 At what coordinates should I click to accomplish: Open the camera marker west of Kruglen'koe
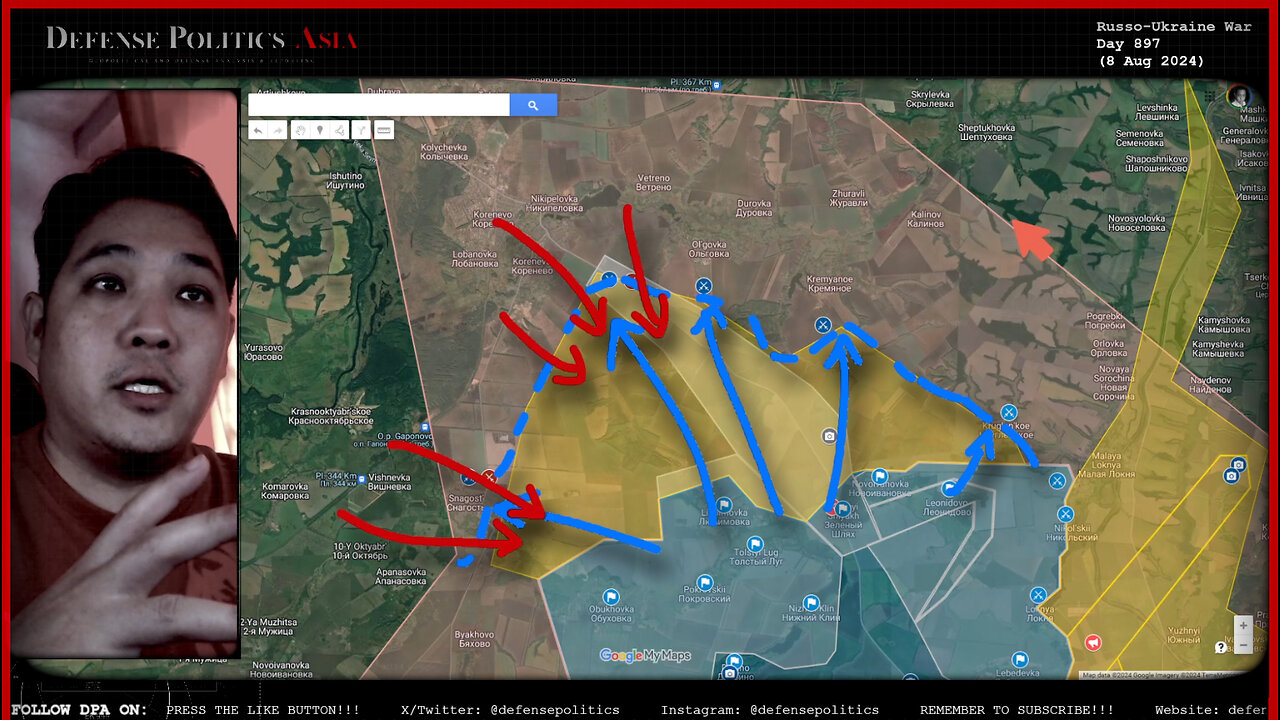tap(828, 436)
